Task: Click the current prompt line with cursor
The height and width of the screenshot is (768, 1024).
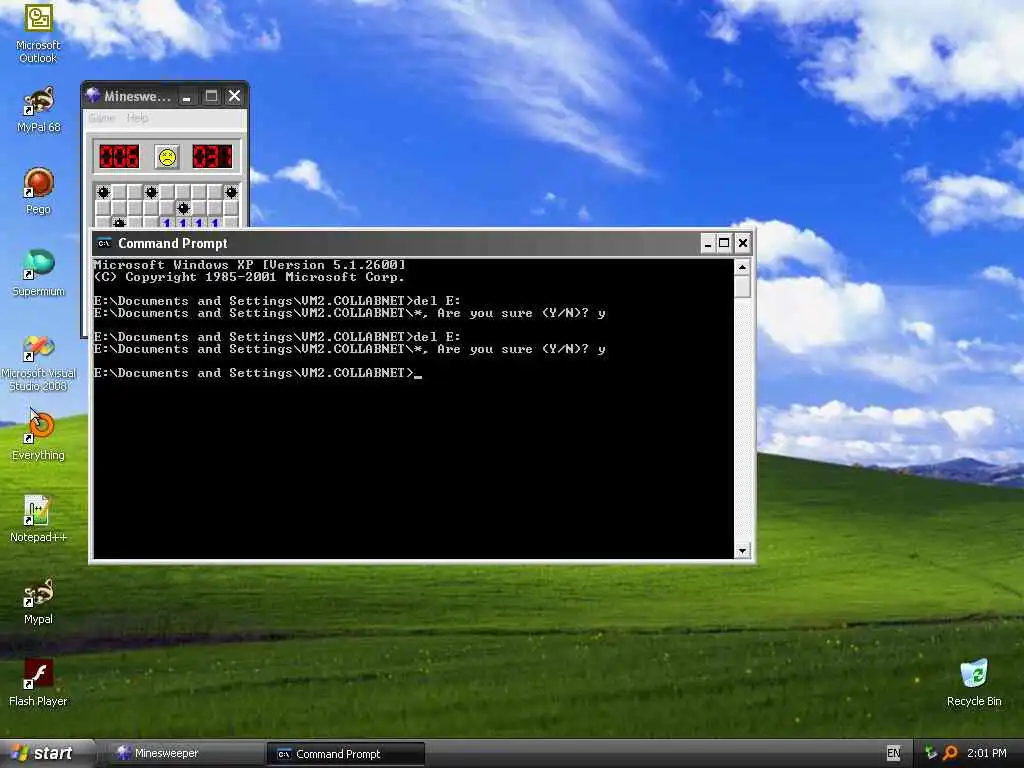Action: tap(257, 373)
